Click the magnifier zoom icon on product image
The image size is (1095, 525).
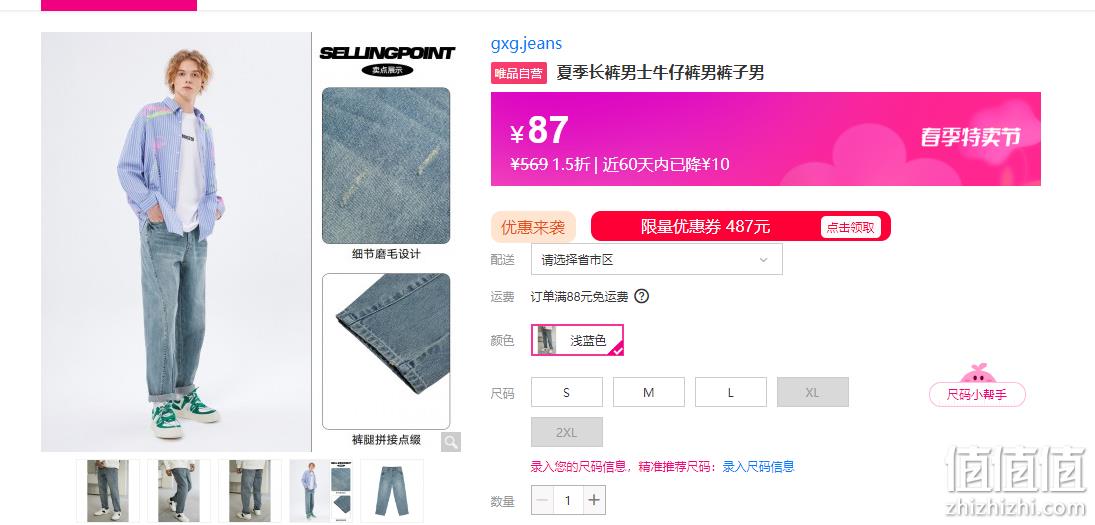pyautogui.click(x=450, y=441)
